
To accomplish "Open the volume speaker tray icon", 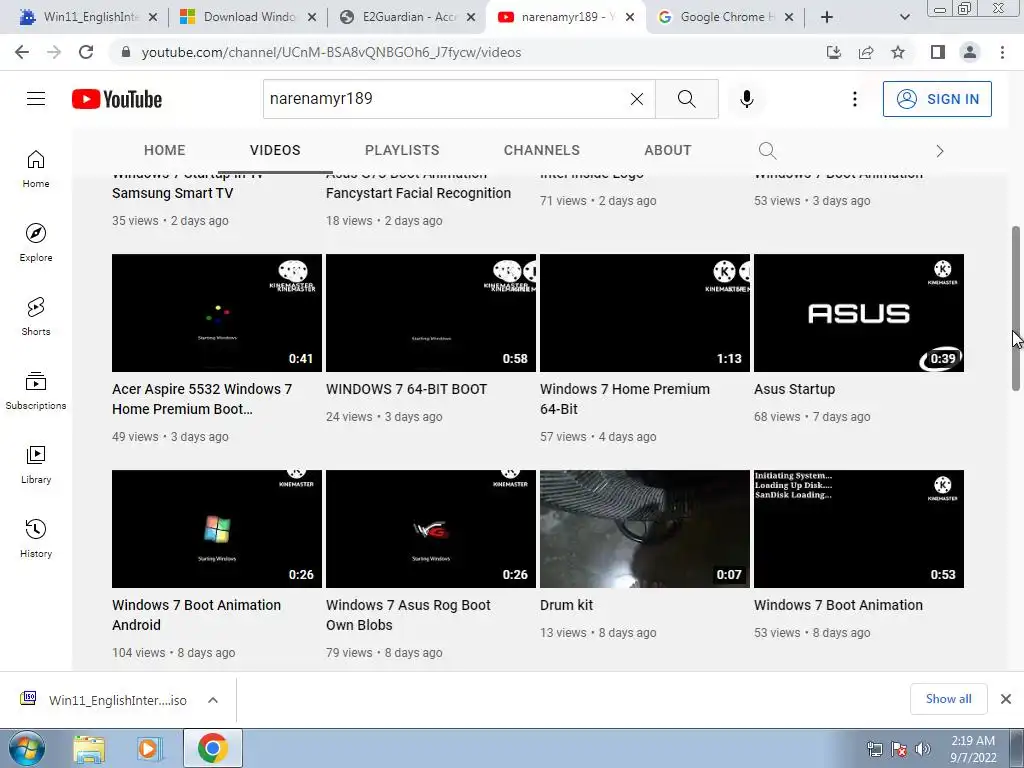I will tap(923, 749).
